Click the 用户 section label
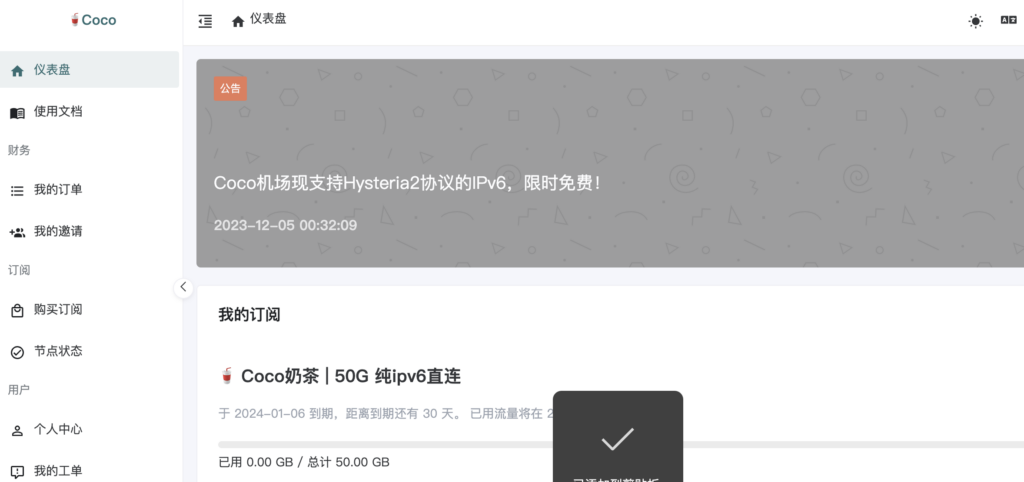 pos(19,390)
